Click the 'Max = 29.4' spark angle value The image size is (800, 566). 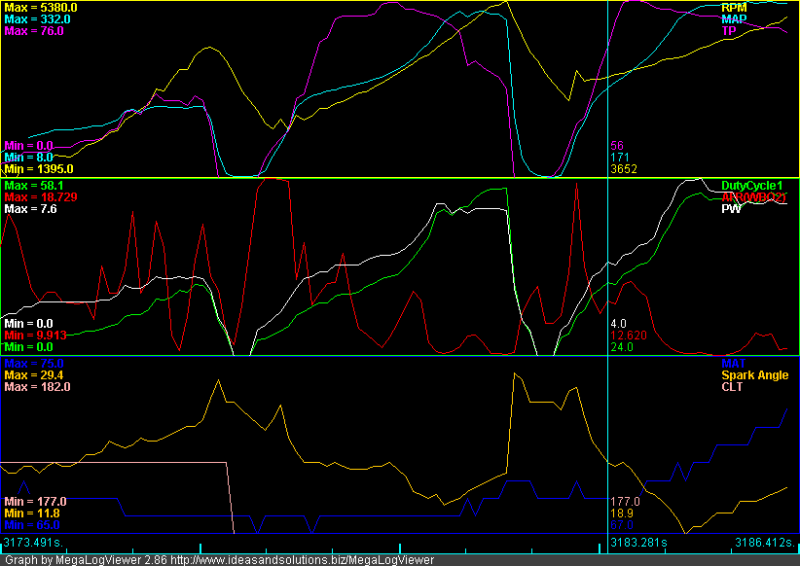[x=34, y=376]
